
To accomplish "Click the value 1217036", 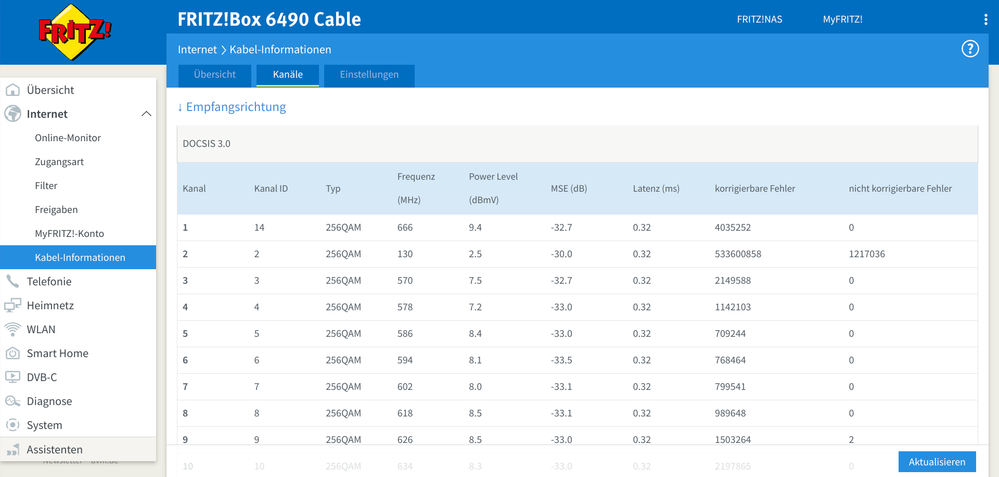I will click(866, 254).
